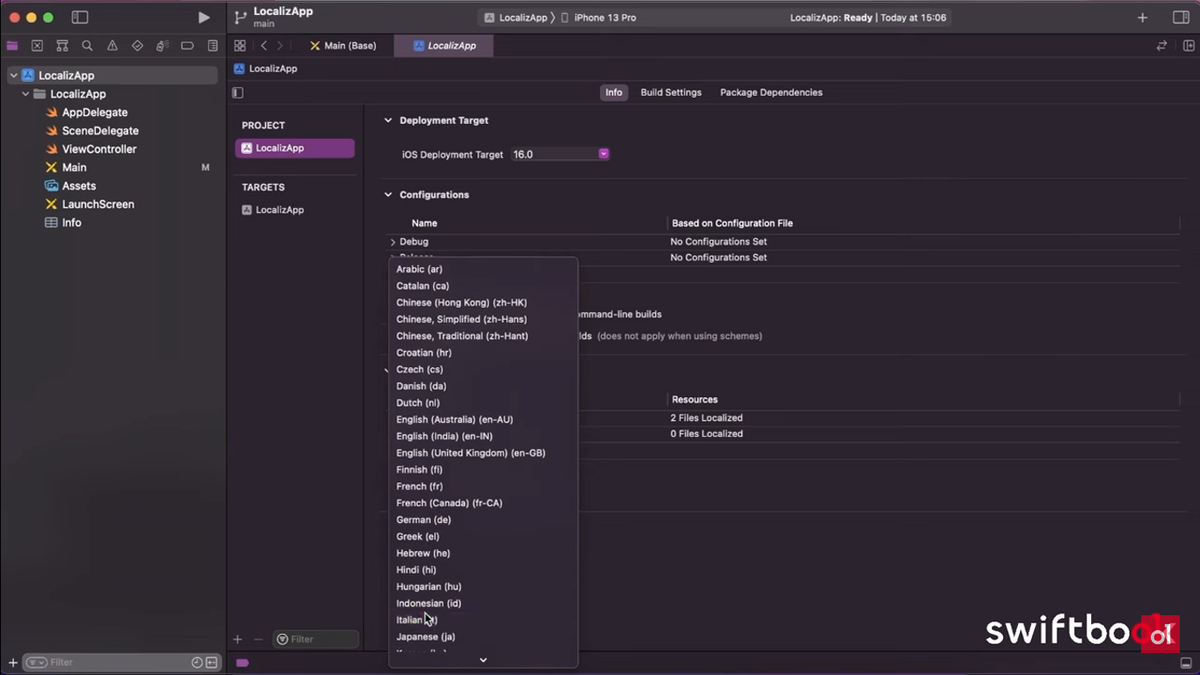Collapse the LocalizApp project root
1200x675 pixels.
pyautogui.click(x=14, y=76)
